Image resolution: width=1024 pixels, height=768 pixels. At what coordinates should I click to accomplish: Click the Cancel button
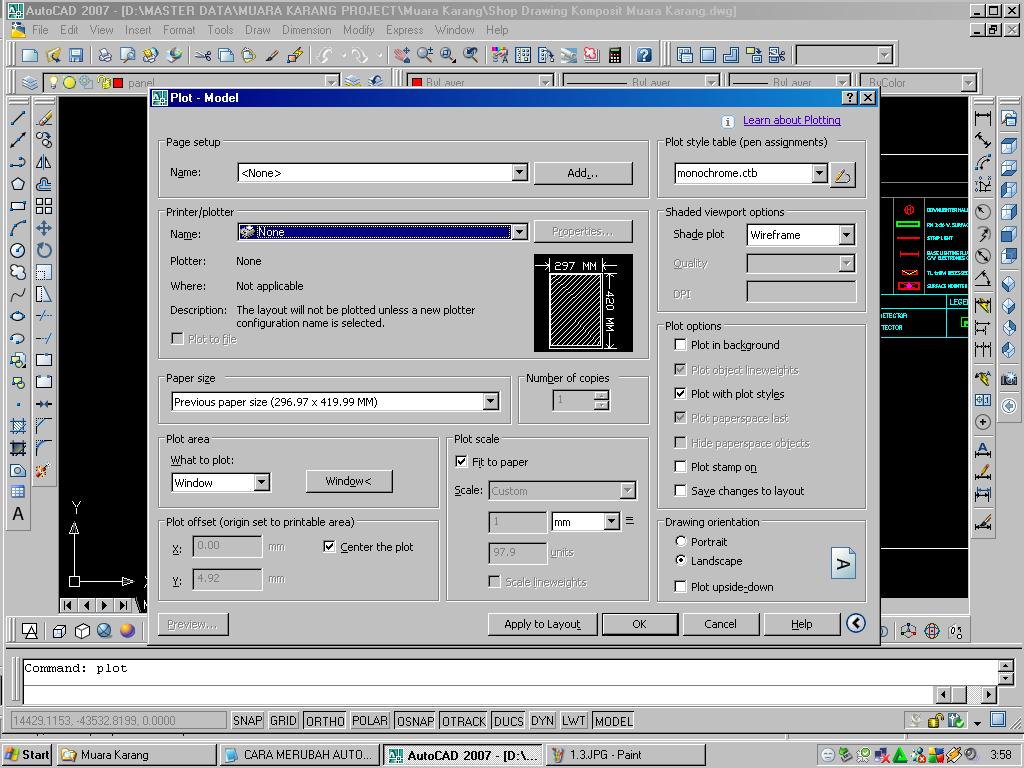pyautogui.click(x=720, y=624)
